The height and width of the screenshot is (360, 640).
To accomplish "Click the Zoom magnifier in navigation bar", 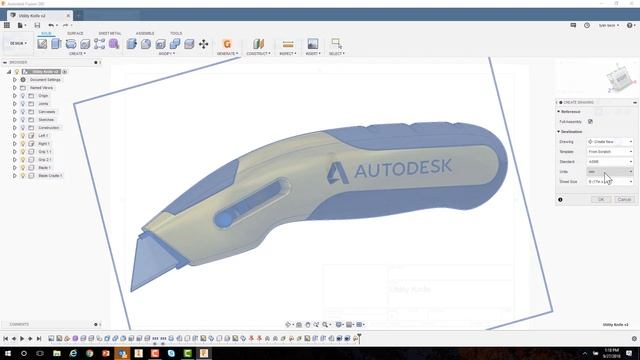I will 325,324.
